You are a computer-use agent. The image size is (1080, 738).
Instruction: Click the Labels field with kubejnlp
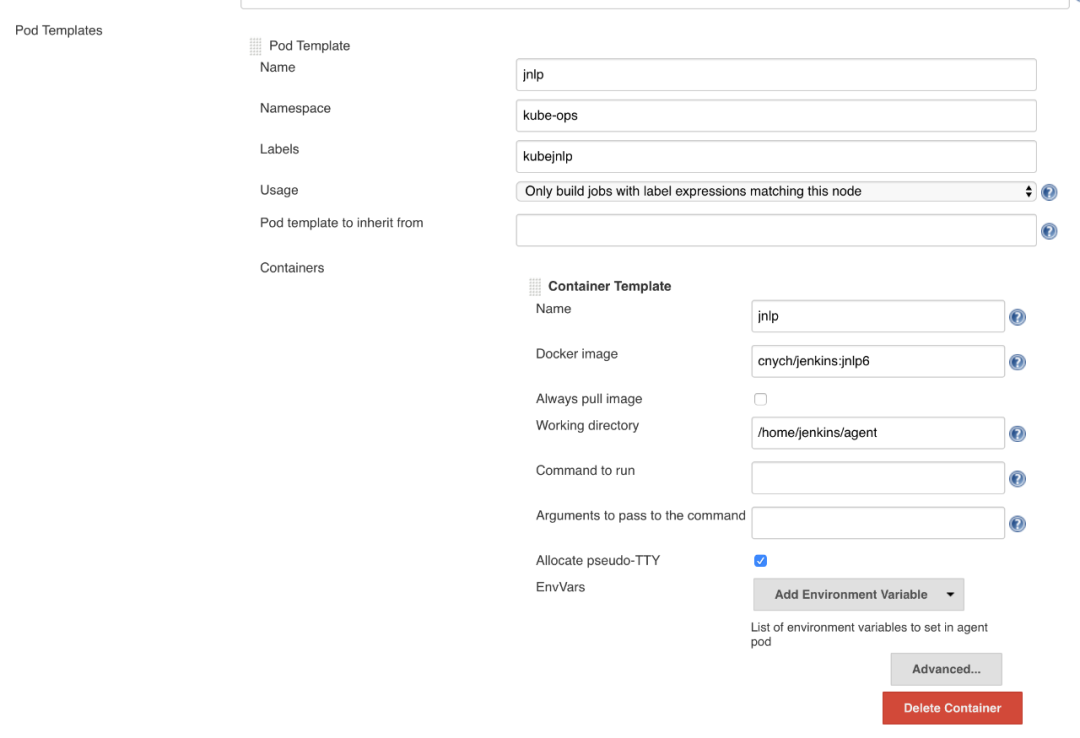[775, 157]
